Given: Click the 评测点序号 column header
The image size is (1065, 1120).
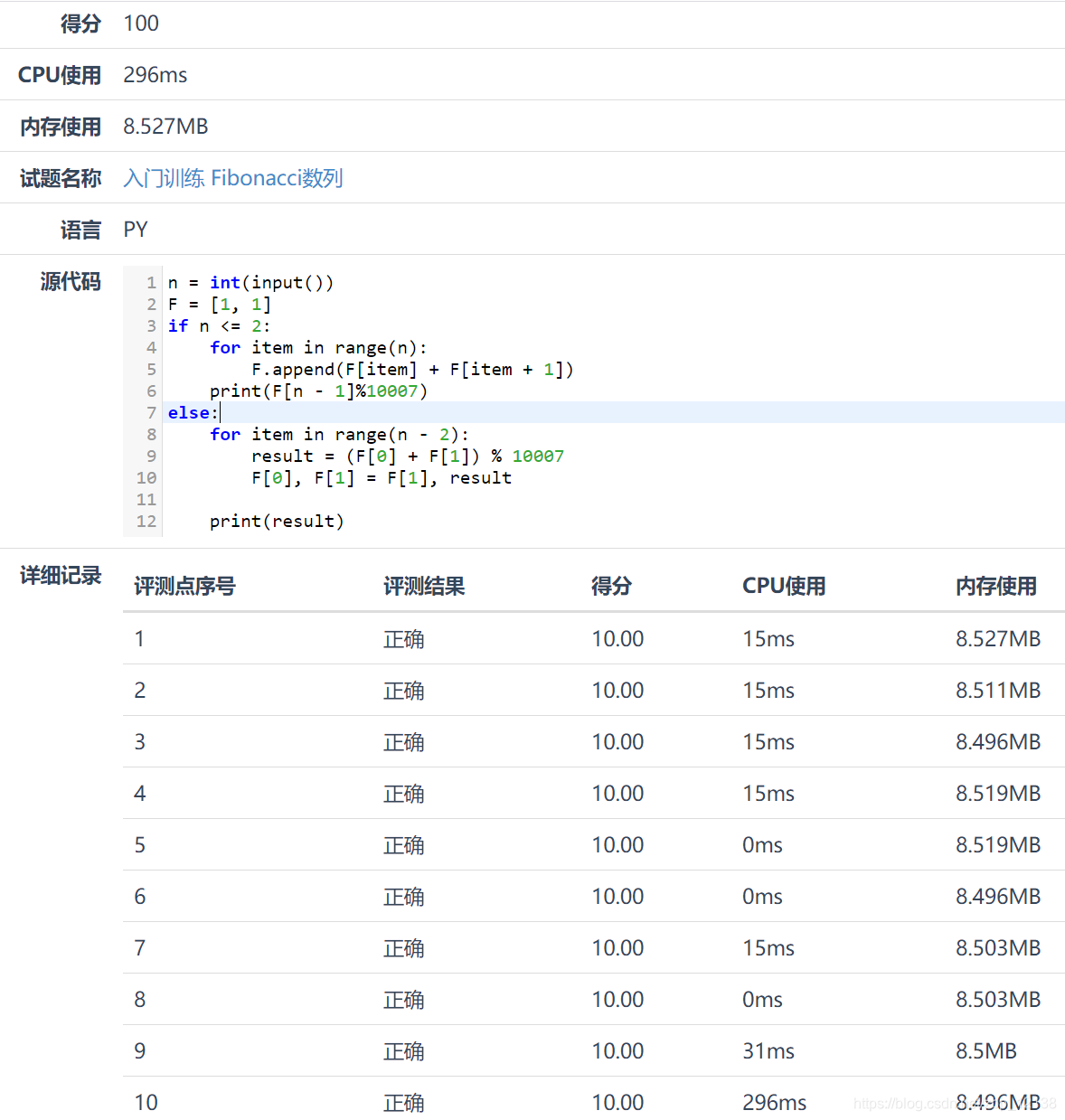Looking at the screenshot, I should pyautogui.click(x=184, y=586).
